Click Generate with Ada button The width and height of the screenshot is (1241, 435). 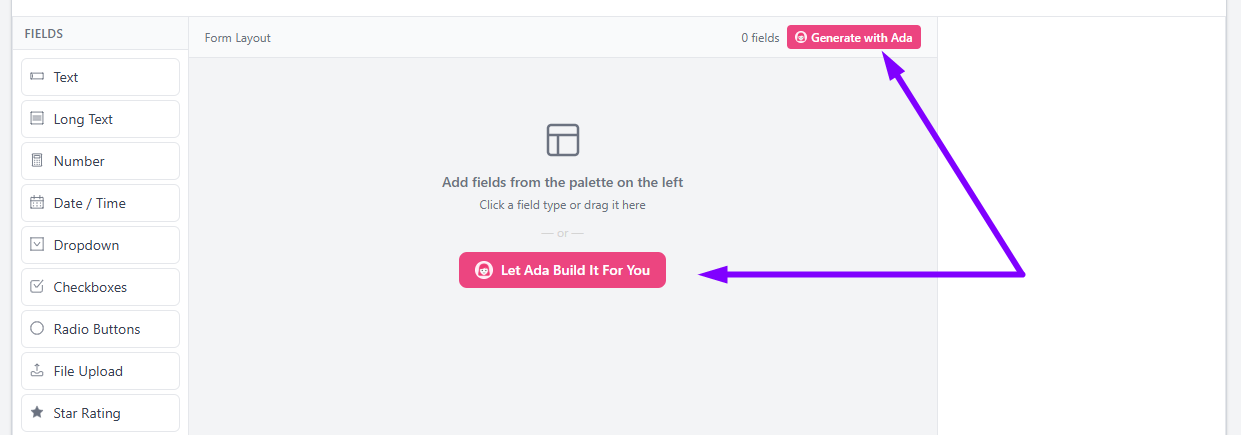(854, 37)
